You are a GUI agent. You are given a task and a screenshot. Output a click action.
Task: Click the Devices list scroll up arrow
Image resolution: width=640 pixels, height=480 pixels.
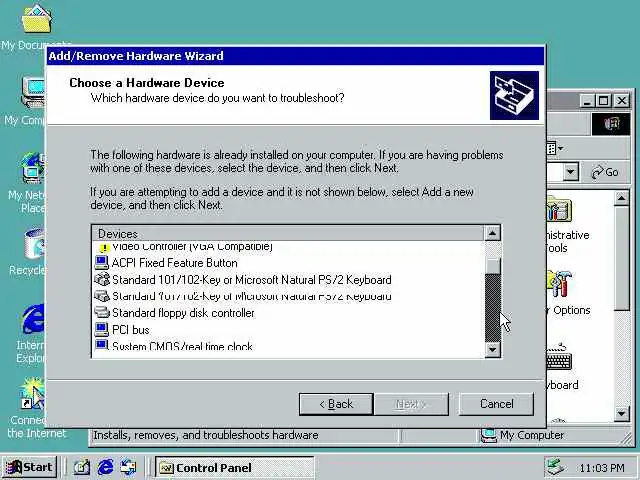(x=493, y=233)
